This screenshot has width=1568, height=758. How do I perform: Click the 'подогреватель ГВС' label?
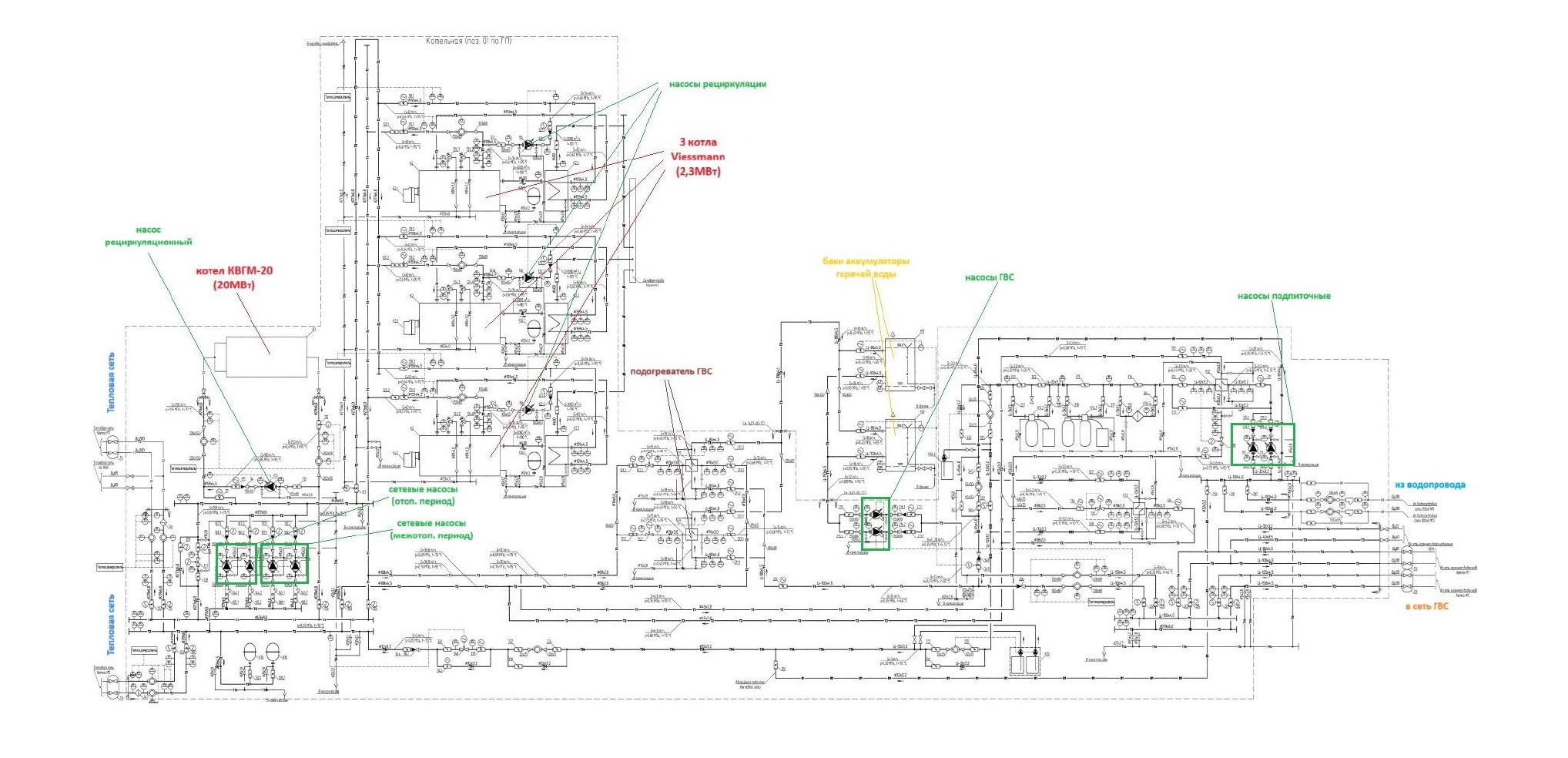[x=672, y=371]
